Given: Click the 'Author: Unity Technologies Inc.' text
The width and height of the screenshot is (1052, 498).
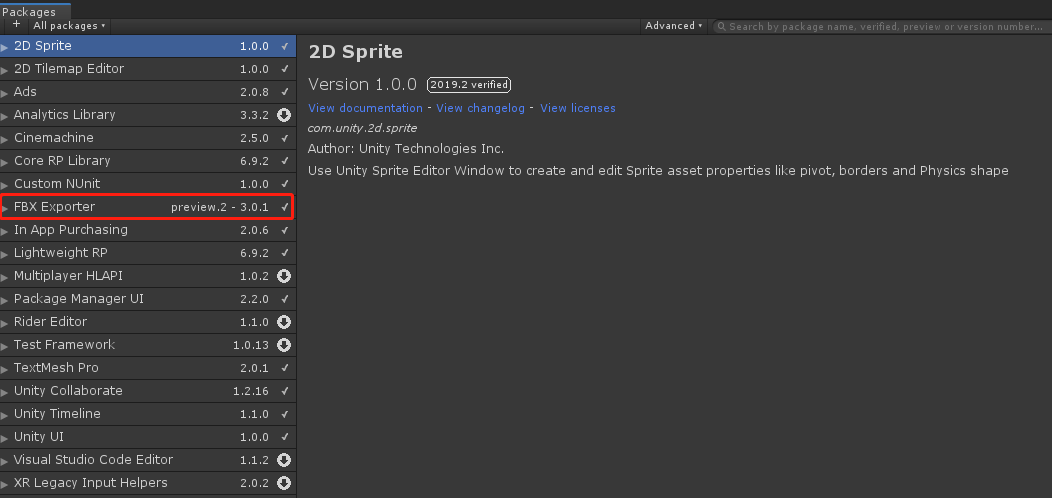Looking at the screenshot, I should (x=406, y=149).
